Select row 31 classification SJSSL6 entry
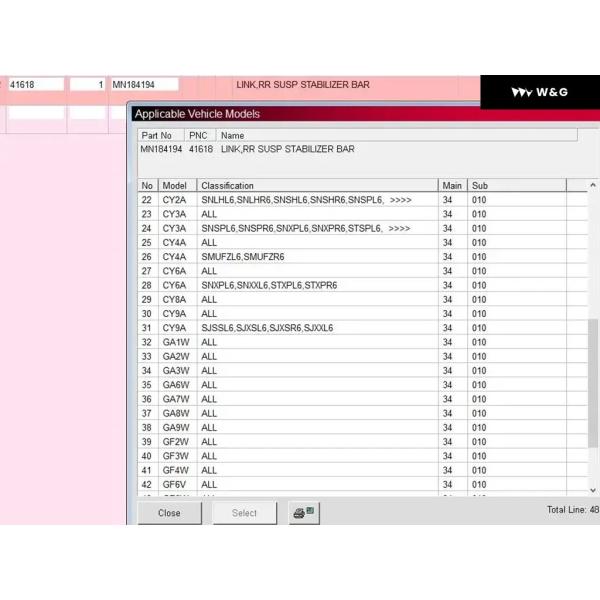 [x=267, y=328]
